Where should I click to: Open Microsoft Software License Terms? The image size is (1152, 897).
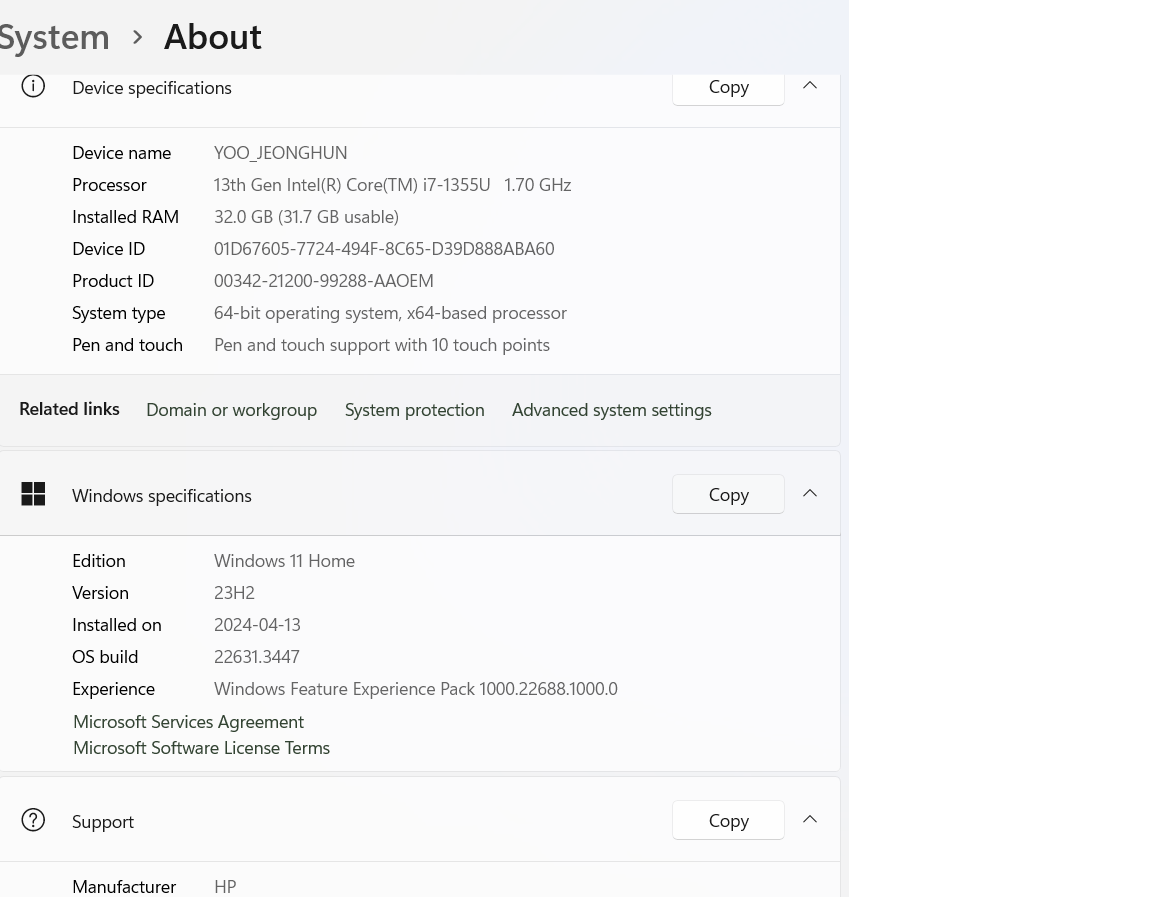coord(201,748)
